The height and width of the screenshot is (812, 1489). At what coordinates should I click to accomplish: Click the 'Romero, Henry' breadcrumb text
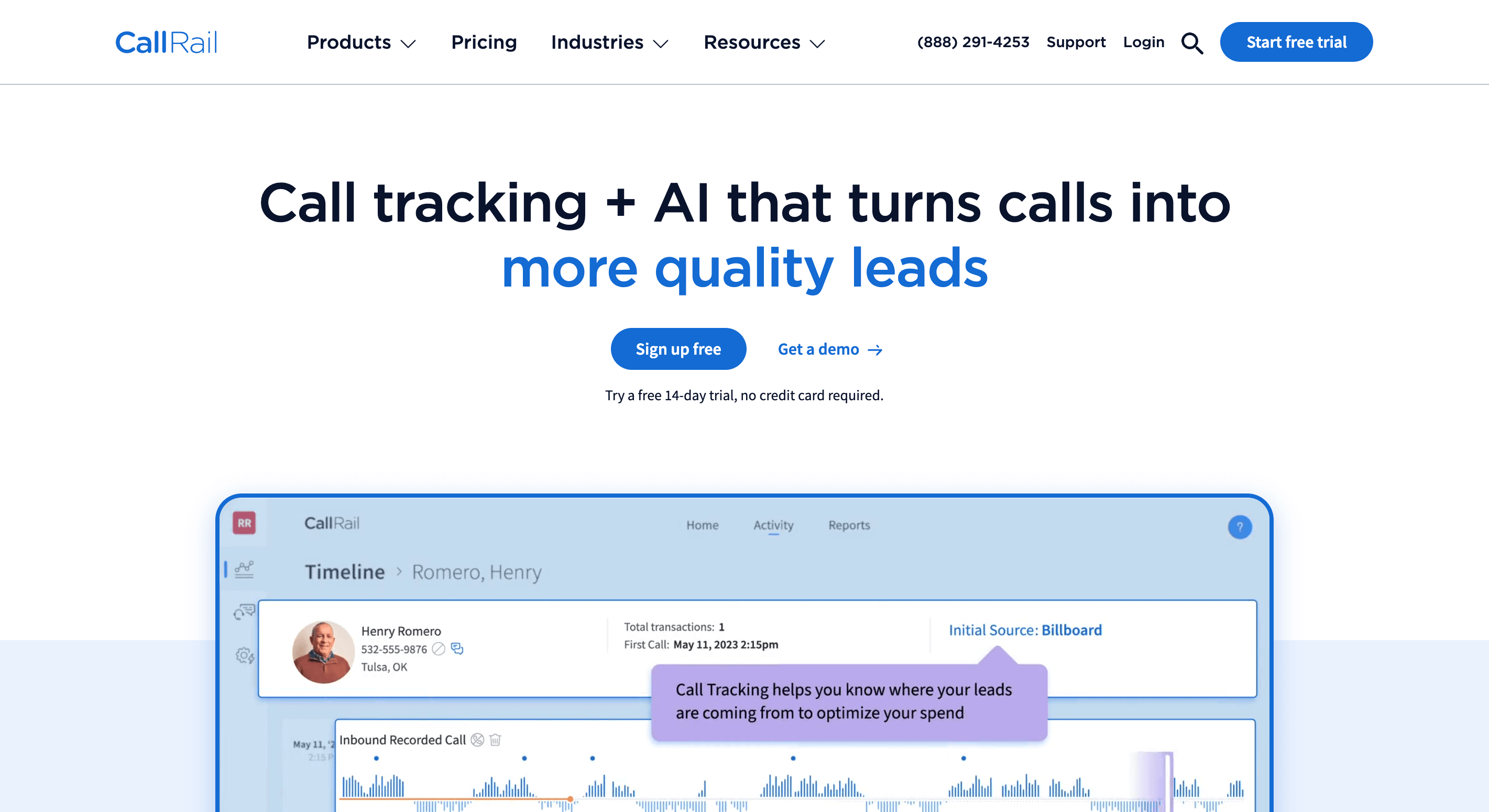click(476, 572)
